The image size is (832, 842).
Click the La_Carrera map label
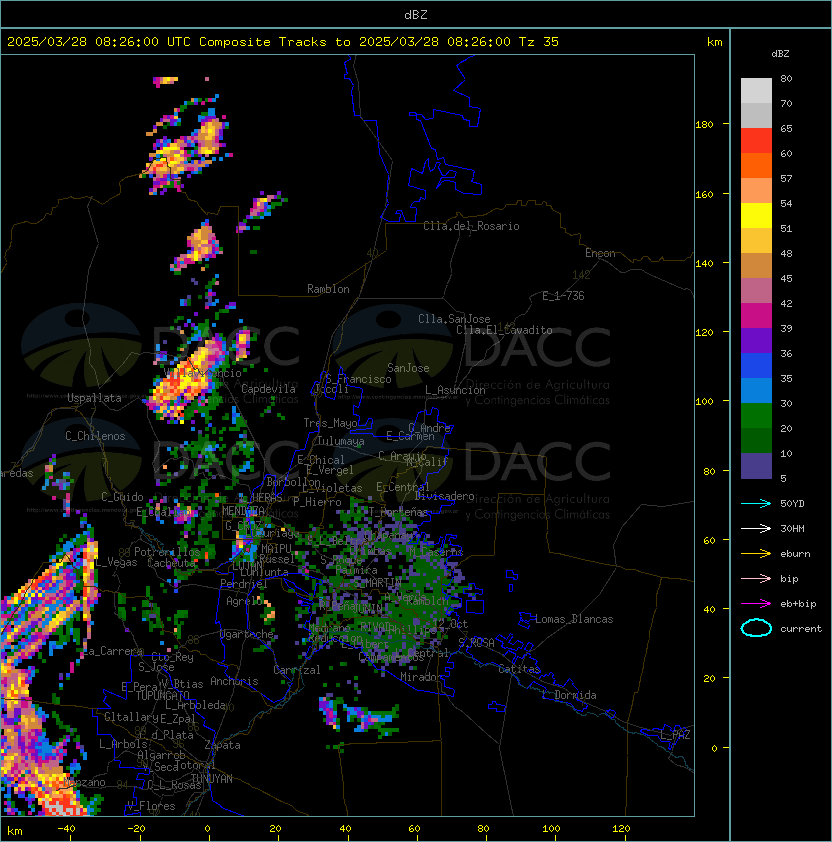(113, 651)
